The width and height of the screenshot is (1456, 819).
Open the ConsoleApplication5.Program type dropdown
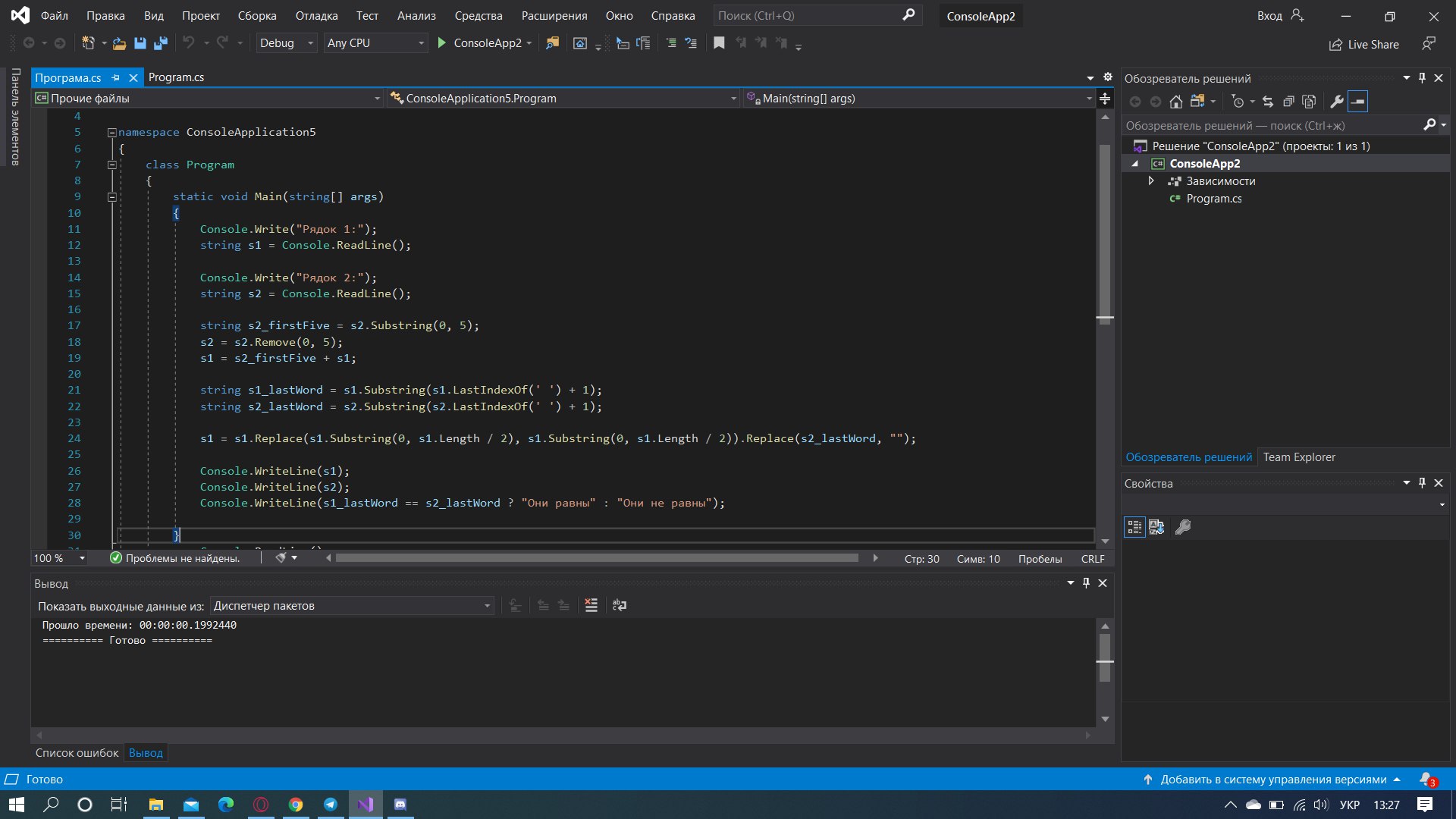563,99
